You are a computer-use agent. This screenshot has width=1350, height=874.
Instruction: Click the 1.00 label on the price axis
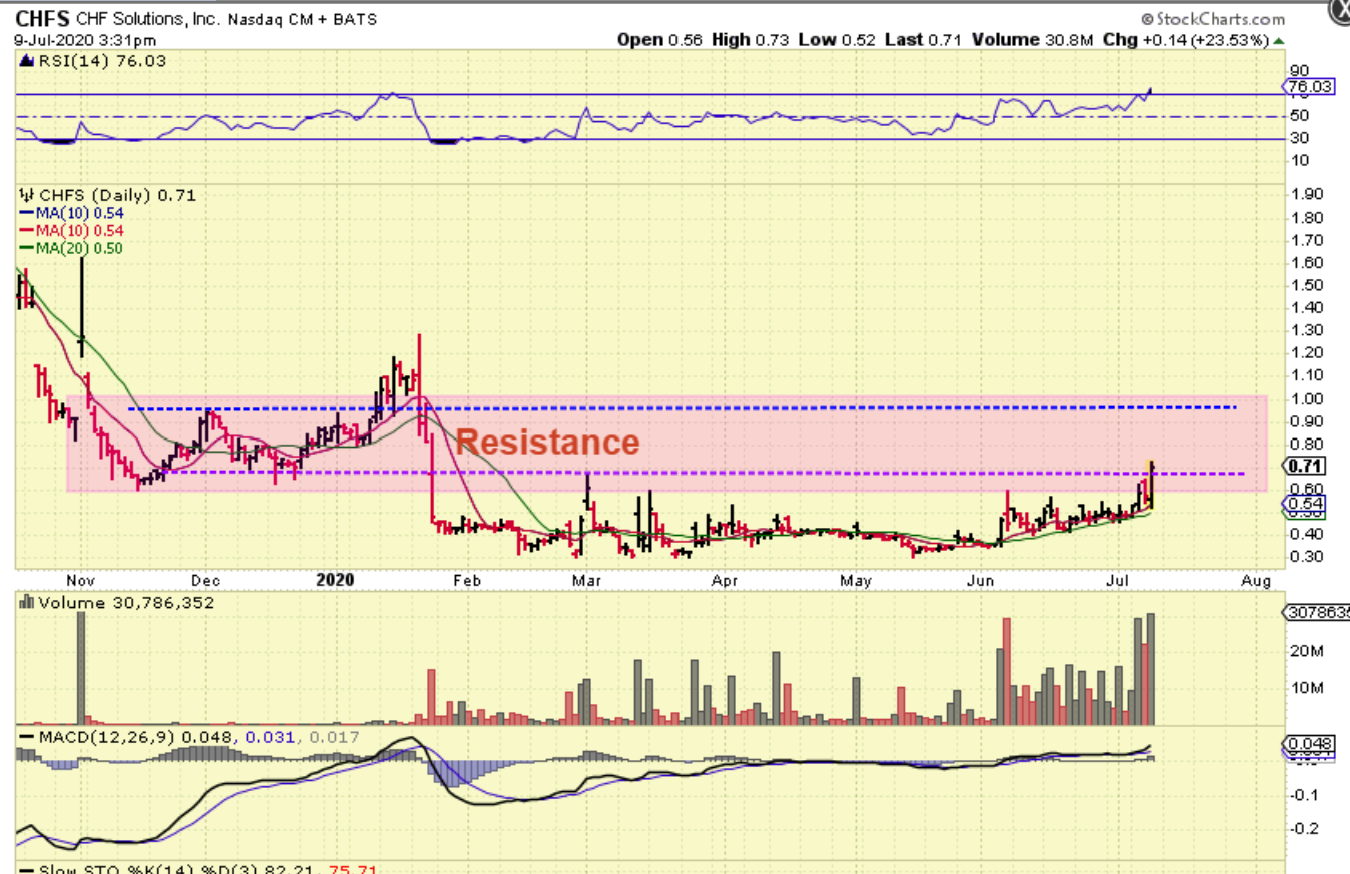(1307, 399)
